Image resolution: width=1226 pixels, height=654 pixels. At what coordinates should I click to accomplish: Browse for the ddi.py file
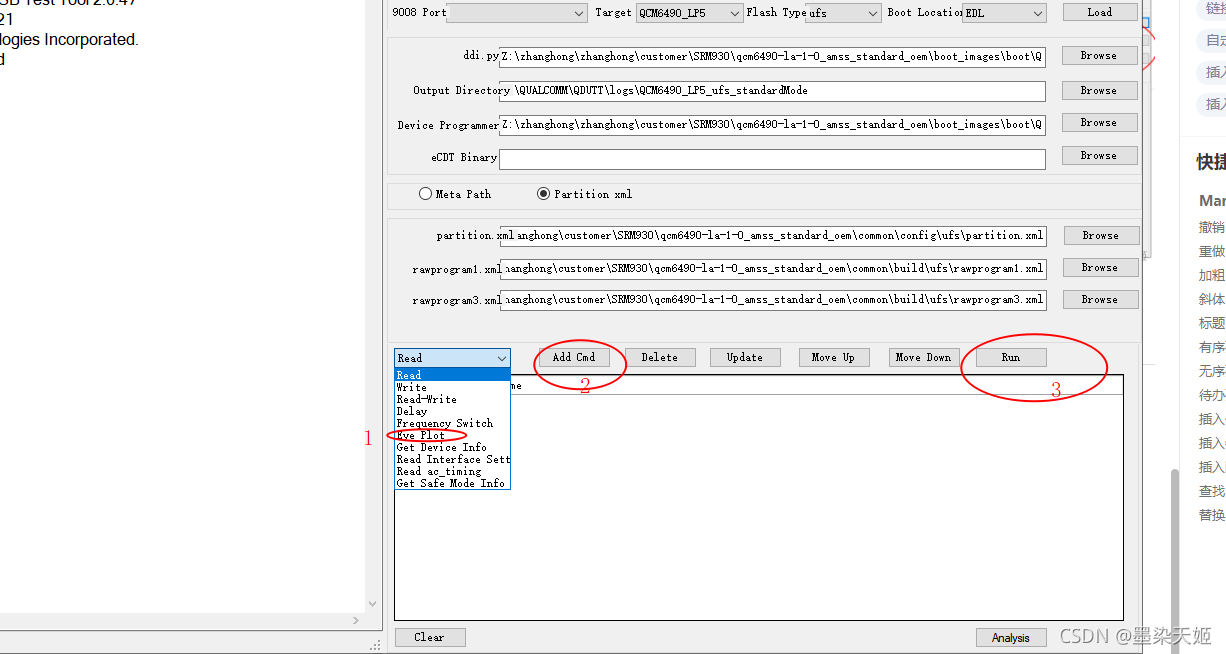tap(1099, 56)
